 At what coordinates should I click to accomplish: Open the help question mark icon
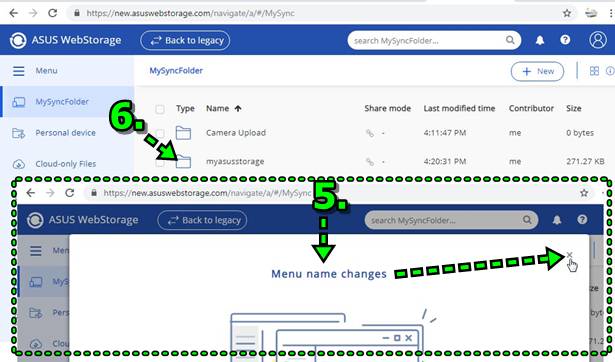565,40
